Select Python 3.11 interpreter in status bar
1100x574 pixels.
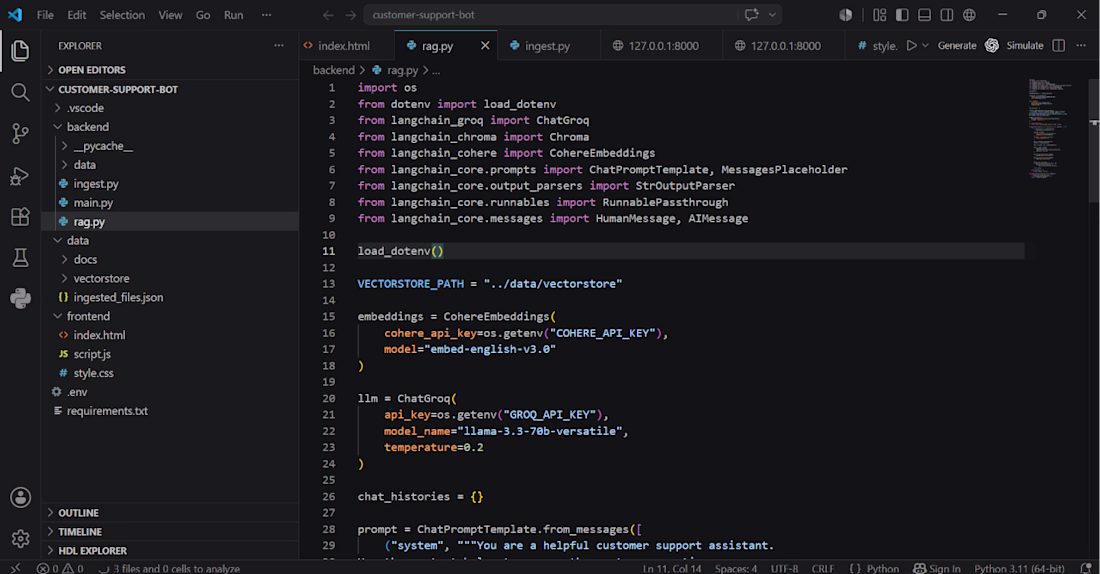(x=1019, y=568)
